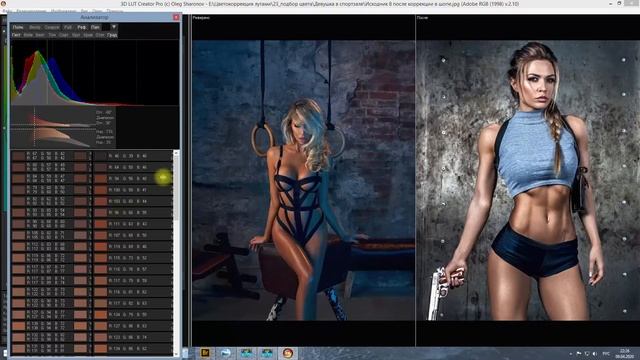Open the 3D LUT Creator taskbar icon
The image size is (640, 360).
pos(287,353)
